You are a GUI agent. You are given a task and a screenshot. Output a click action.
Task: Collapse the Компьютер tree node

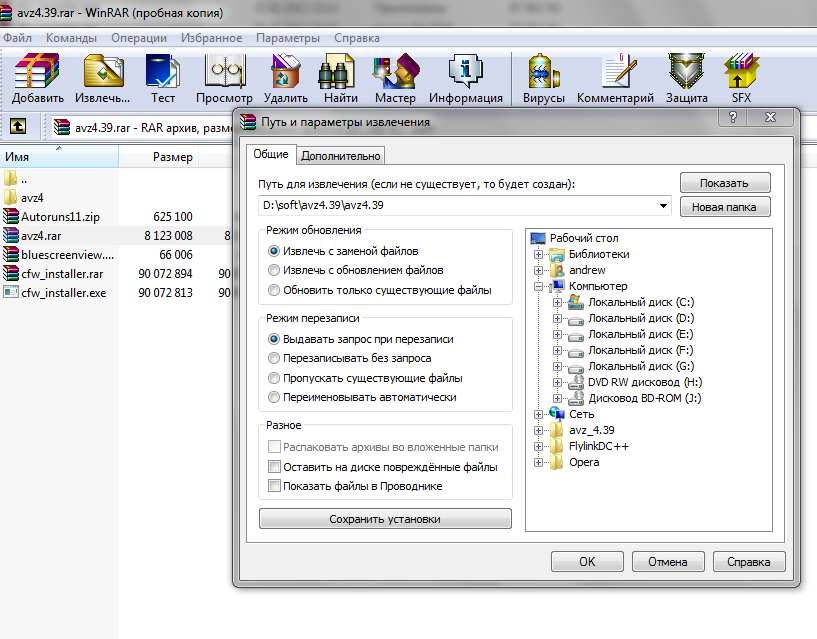pos(538,286)
